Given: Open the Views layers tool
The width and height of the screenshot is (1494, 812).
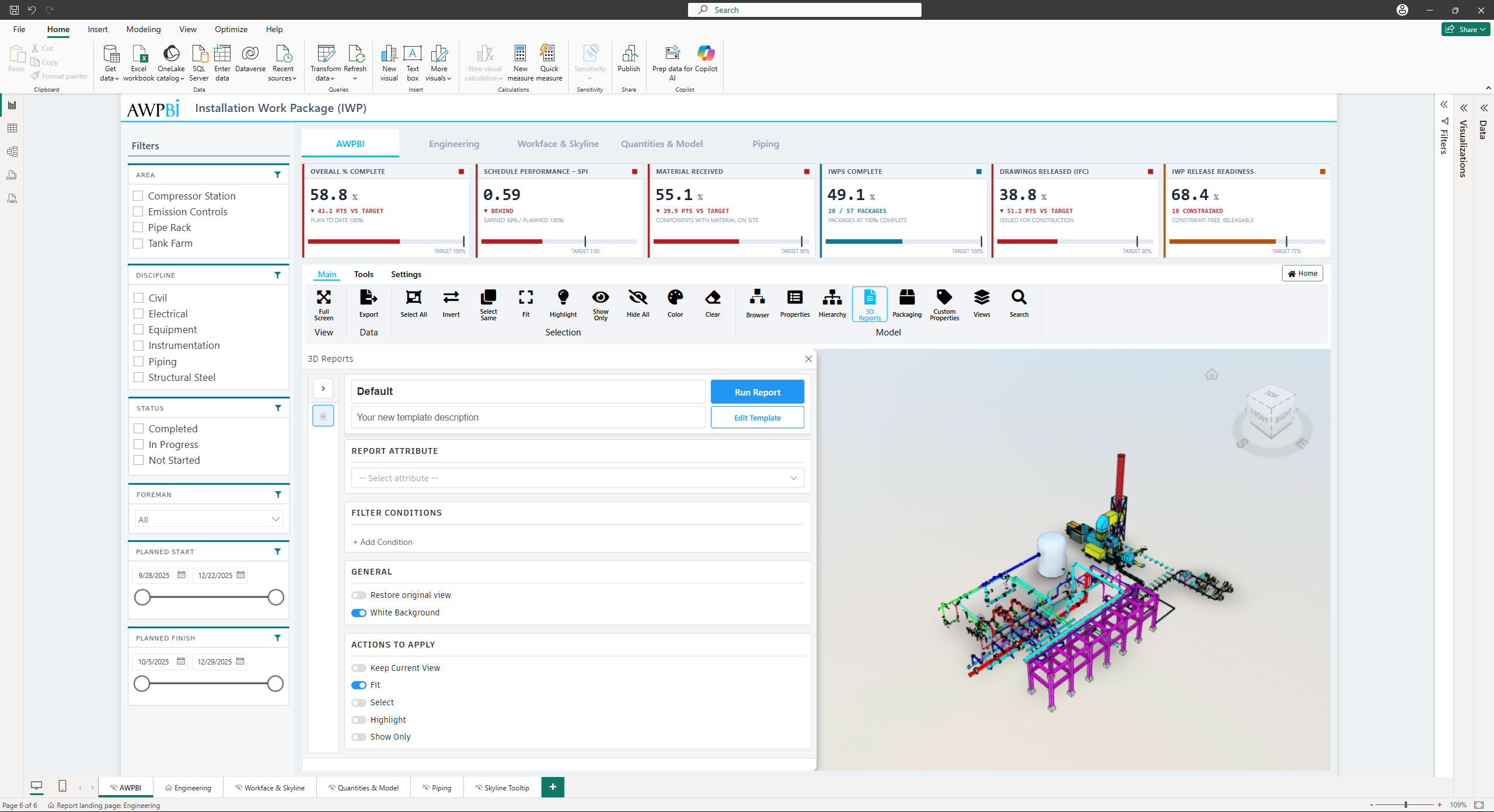Looking at the screenshot, I should [x=981, y=304].
